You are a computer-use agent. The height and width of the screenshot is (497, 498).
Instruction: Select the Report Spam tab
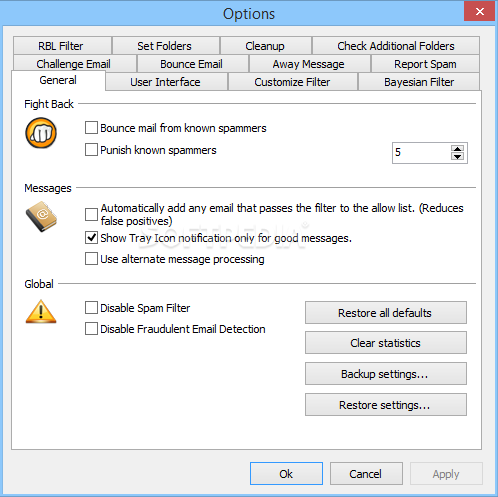[425, 64]
